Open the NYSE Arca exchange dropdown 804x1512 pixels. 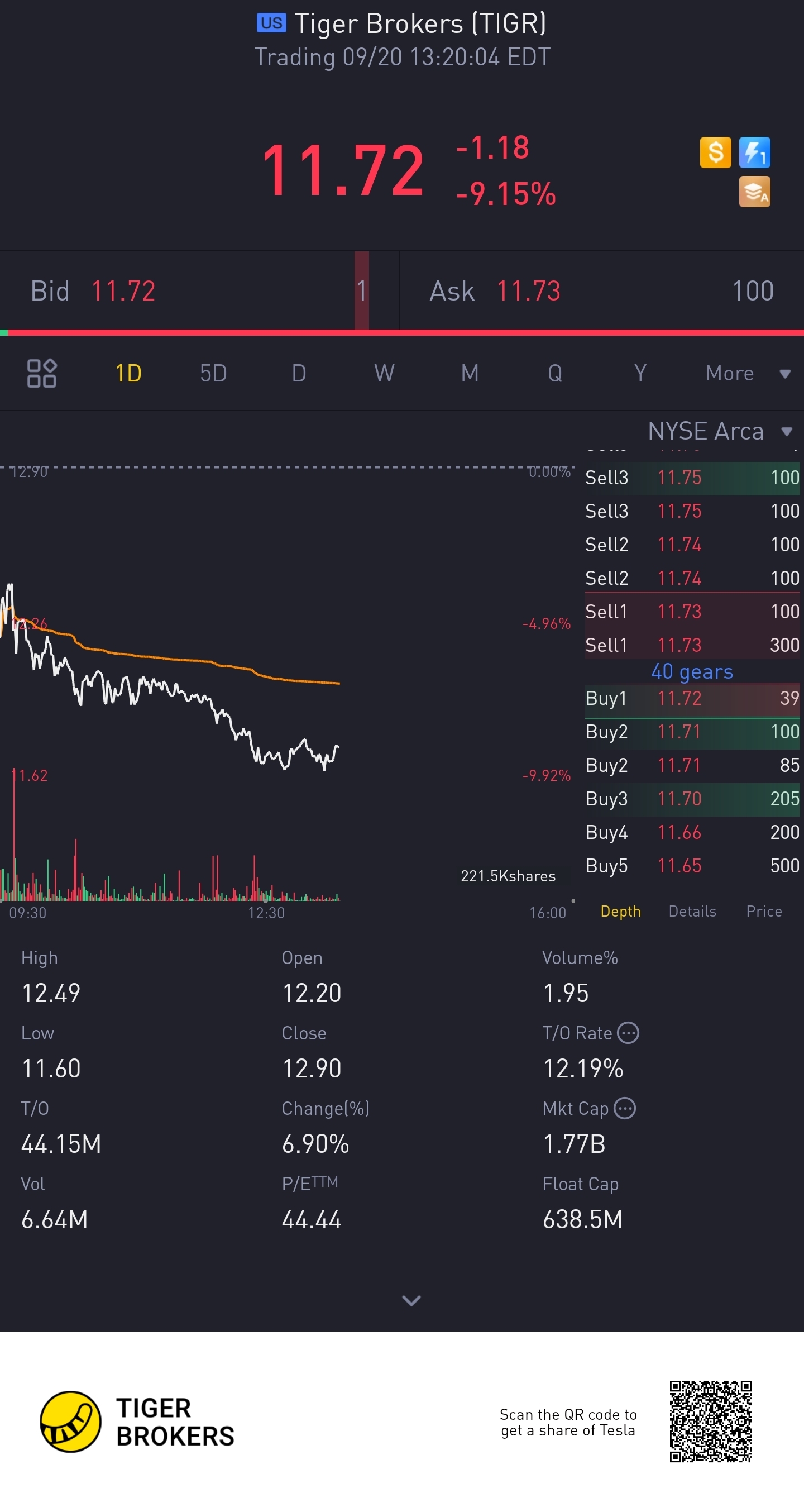pyautogui.click(x=721, y=431)
